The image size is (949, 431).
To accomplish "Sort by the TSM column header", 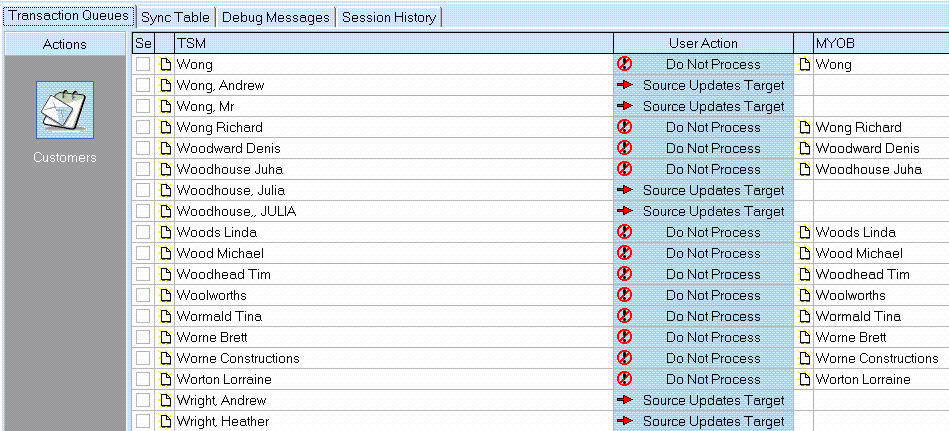I will click(x=393, y=44).
